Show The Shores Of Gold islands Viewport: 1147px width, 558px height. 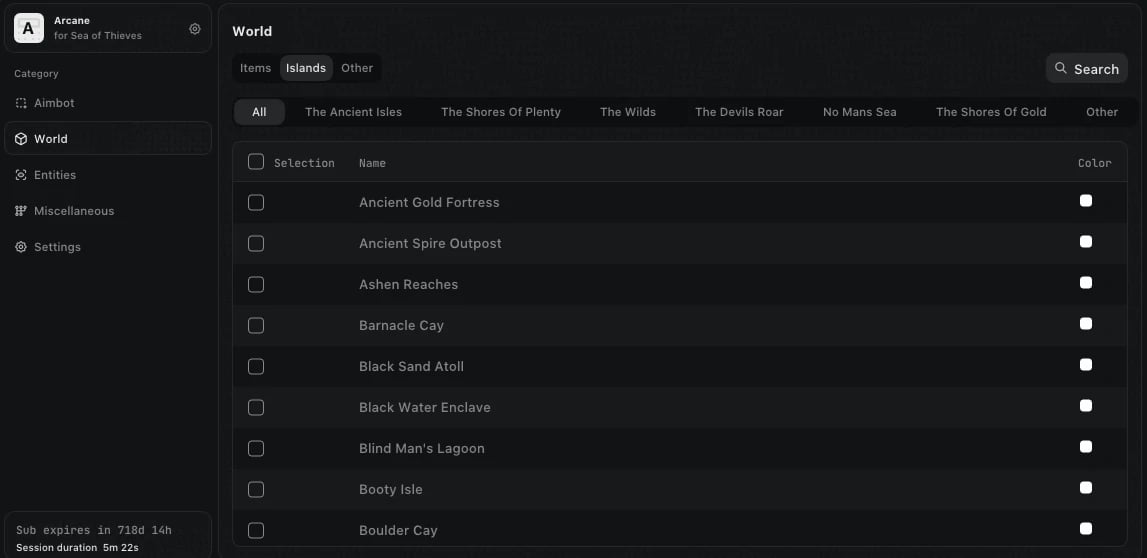point(991,112)
